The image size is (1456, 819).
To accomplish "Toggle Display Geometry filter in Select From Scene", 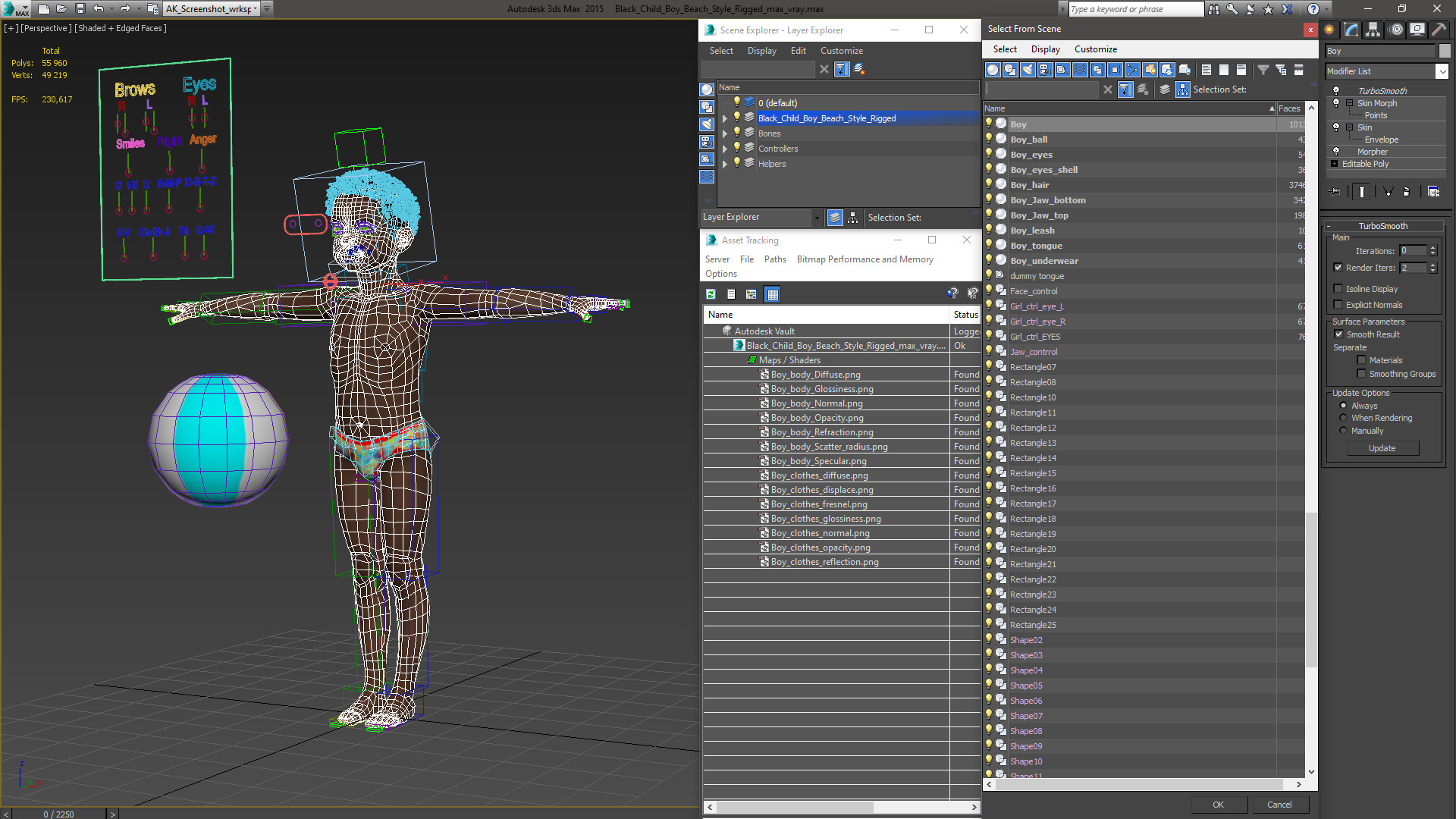I will 993,70.
